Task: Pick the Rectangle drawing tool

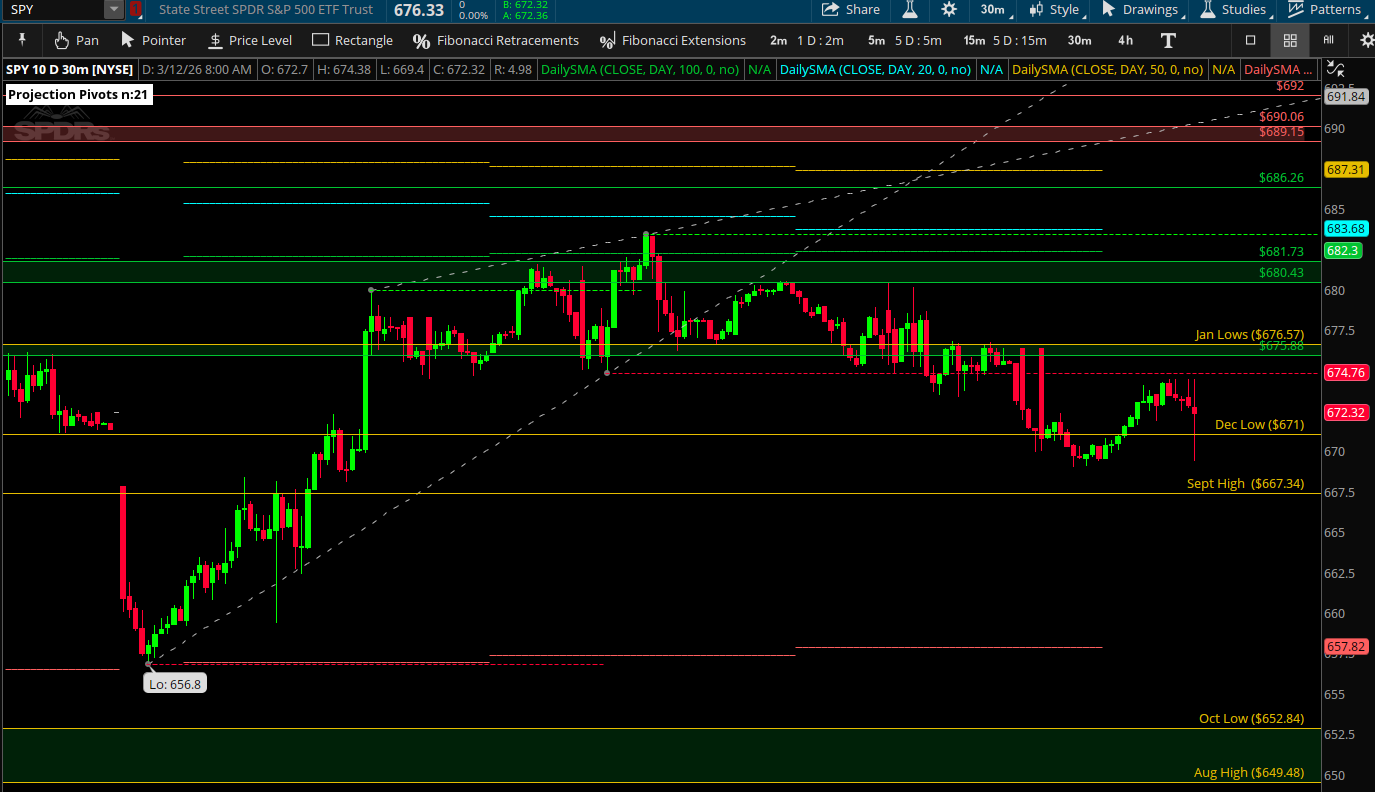Action: tap(352, 40)
